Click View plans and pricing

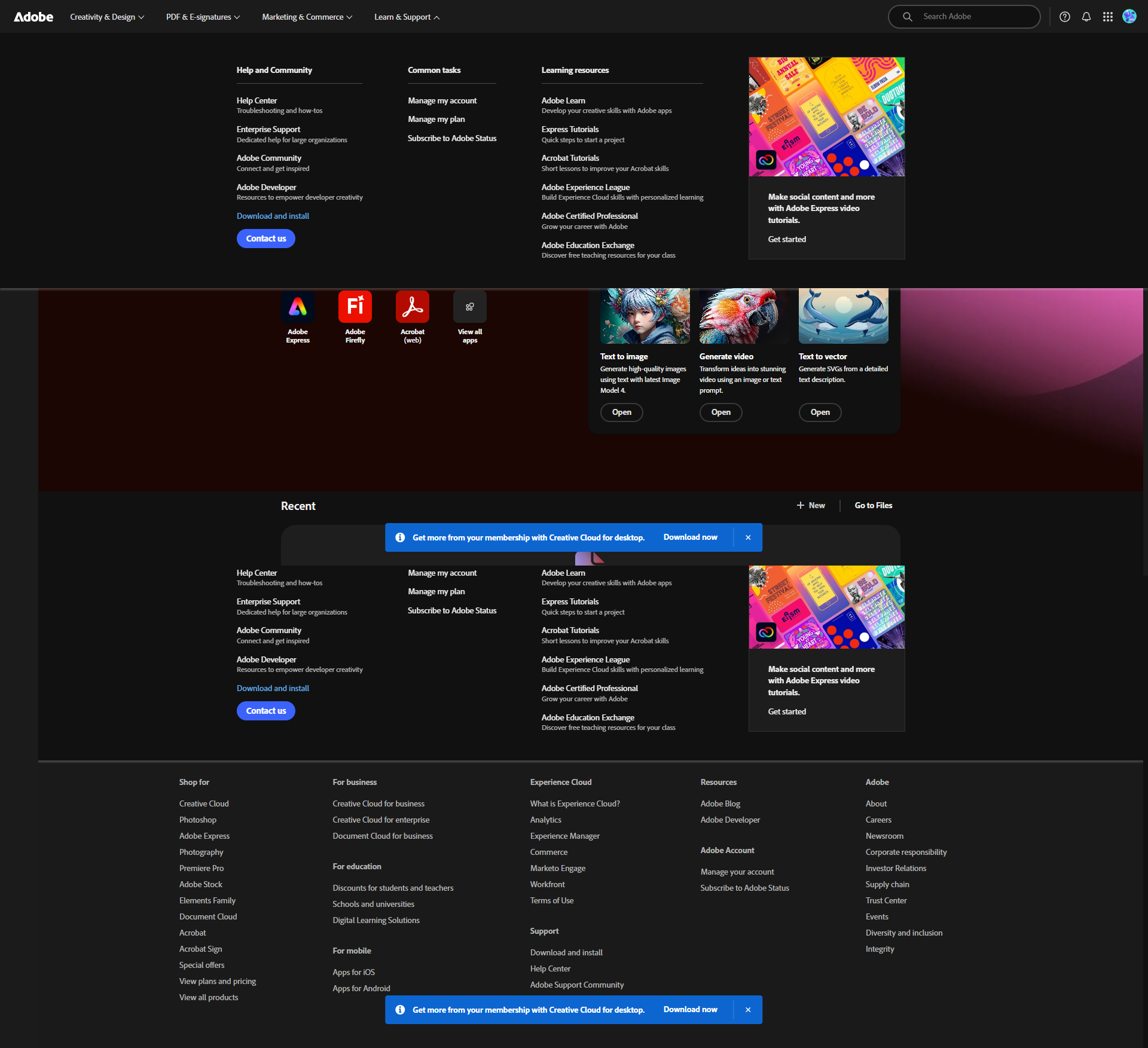click(218, 982)
